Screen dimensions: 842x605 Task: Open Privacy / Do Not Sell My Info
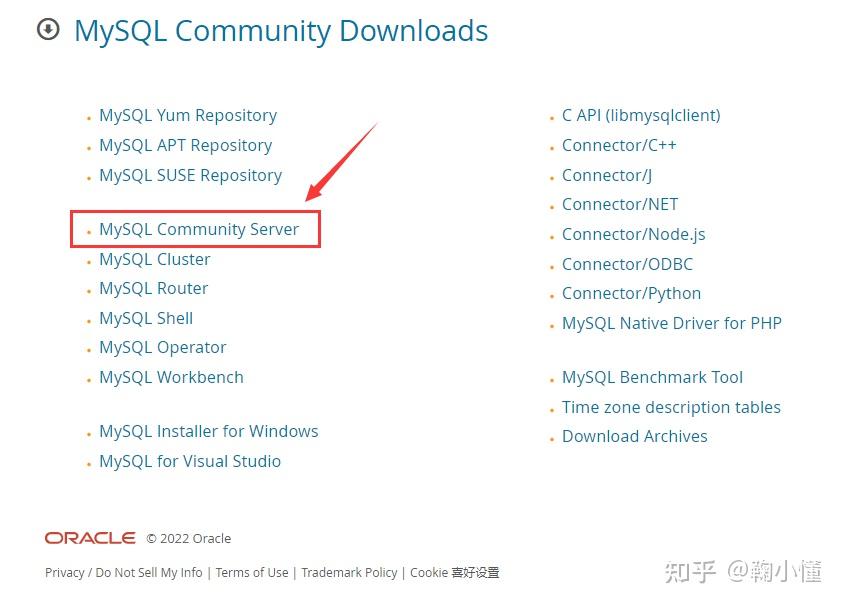124,573
